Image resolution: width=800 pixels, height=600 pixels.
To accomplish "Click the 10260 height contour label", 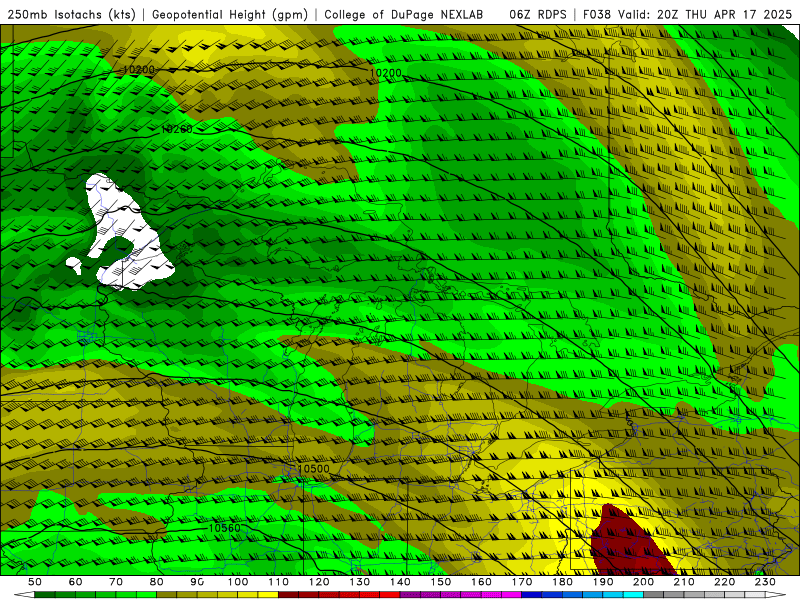I will point(177,129).
